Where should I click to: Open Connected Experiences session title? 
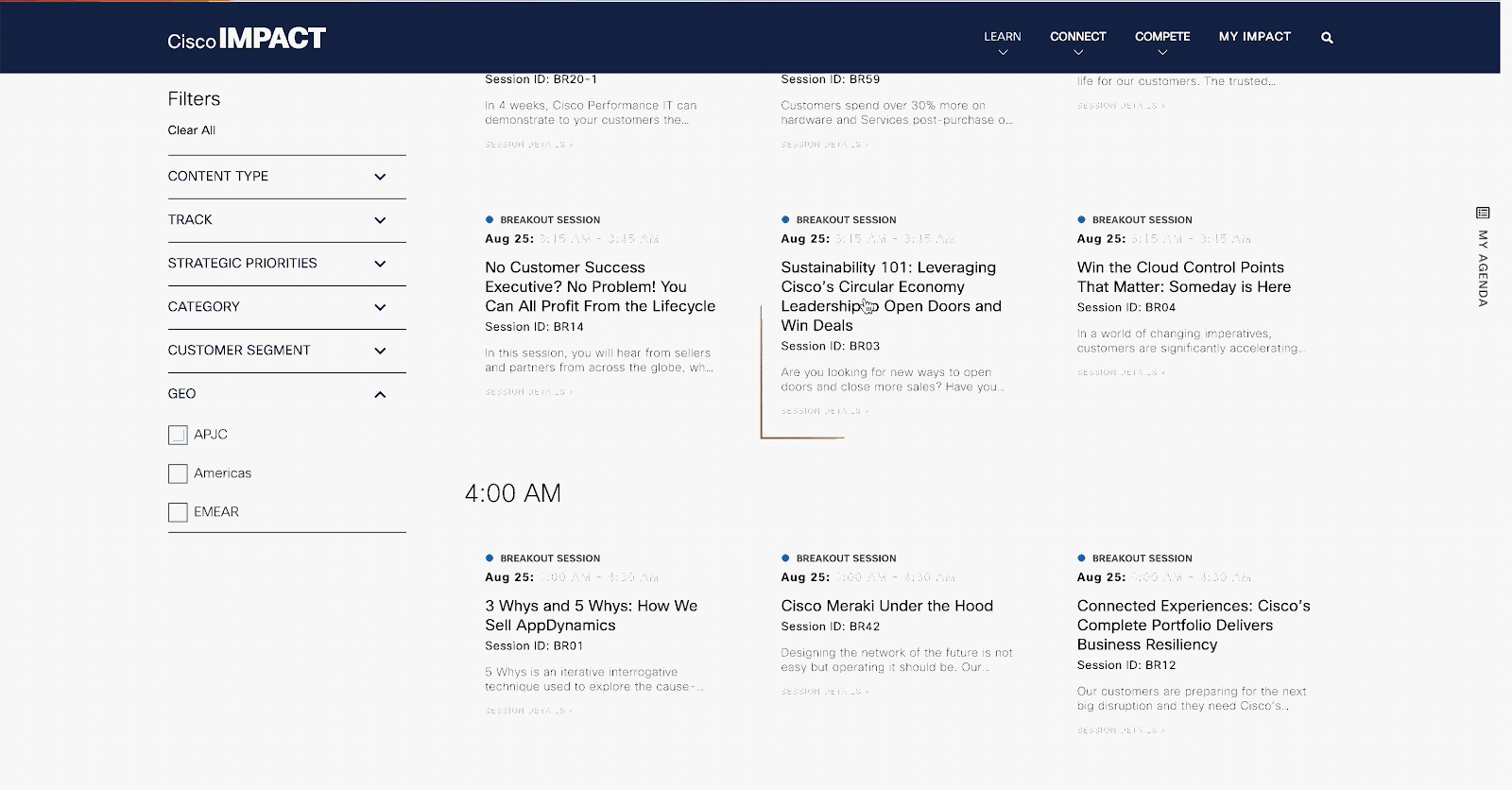pyautogui.click(x=1194, y=626)
